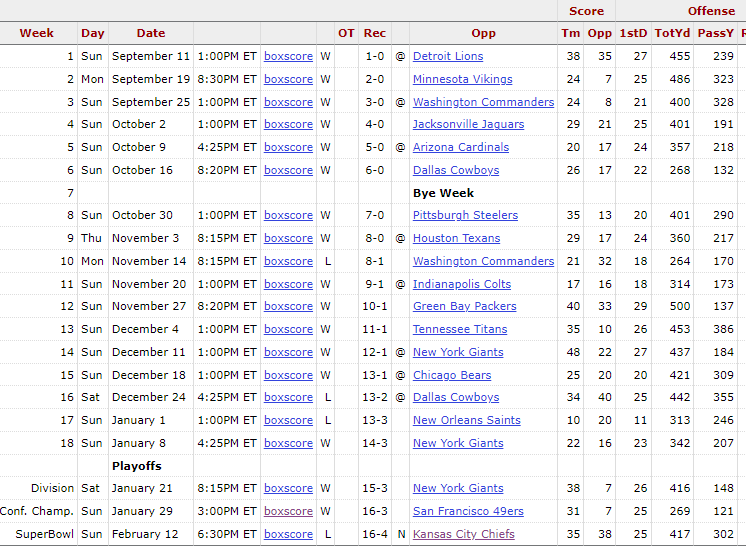This screenshot has height=555, width=746.
Task: Open the Indianapolis Colts team link
Action: pos(461,284)
